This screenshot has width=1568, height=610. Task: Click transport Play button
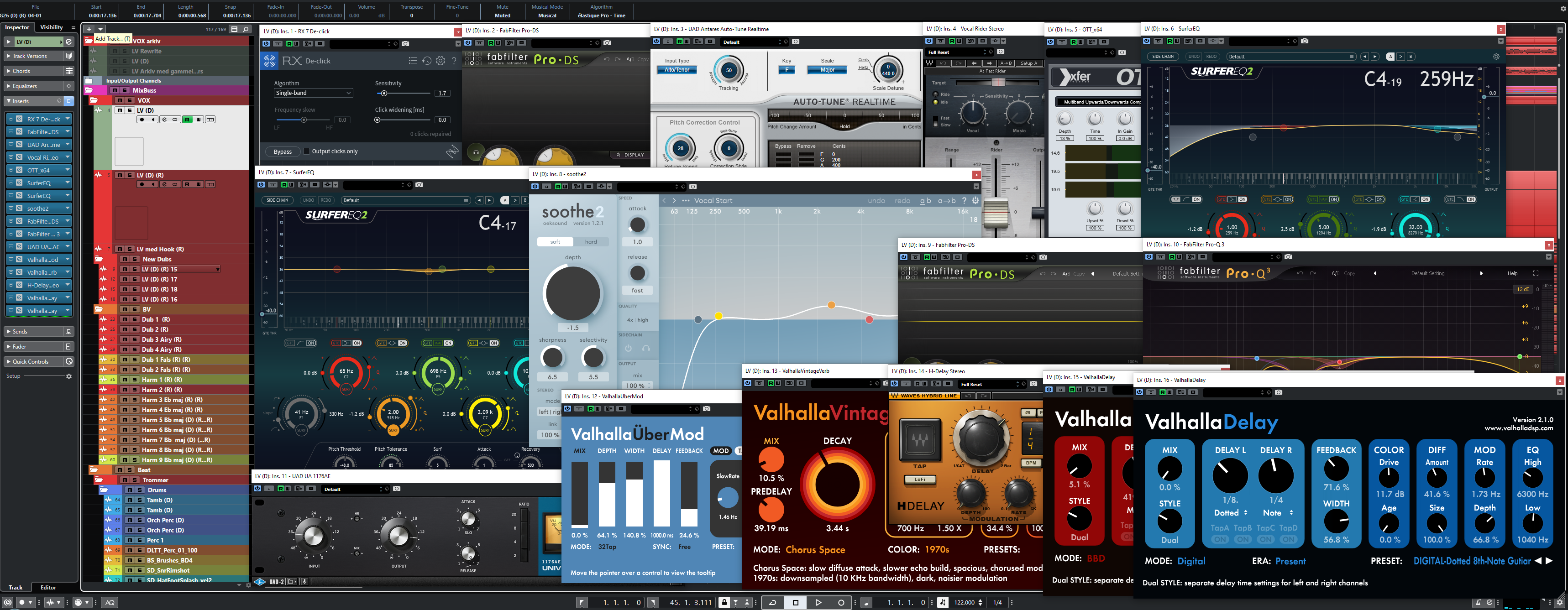(818, 603)
